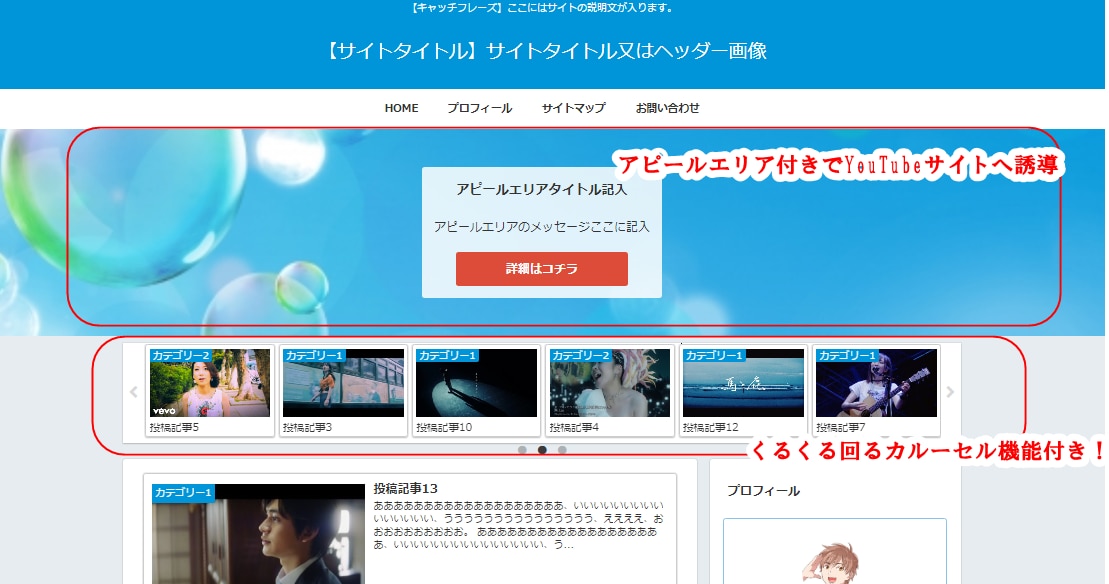1109x584 pixels.
Task: Click the profile avatar illustration in sidebar
Action: point(832,563)
